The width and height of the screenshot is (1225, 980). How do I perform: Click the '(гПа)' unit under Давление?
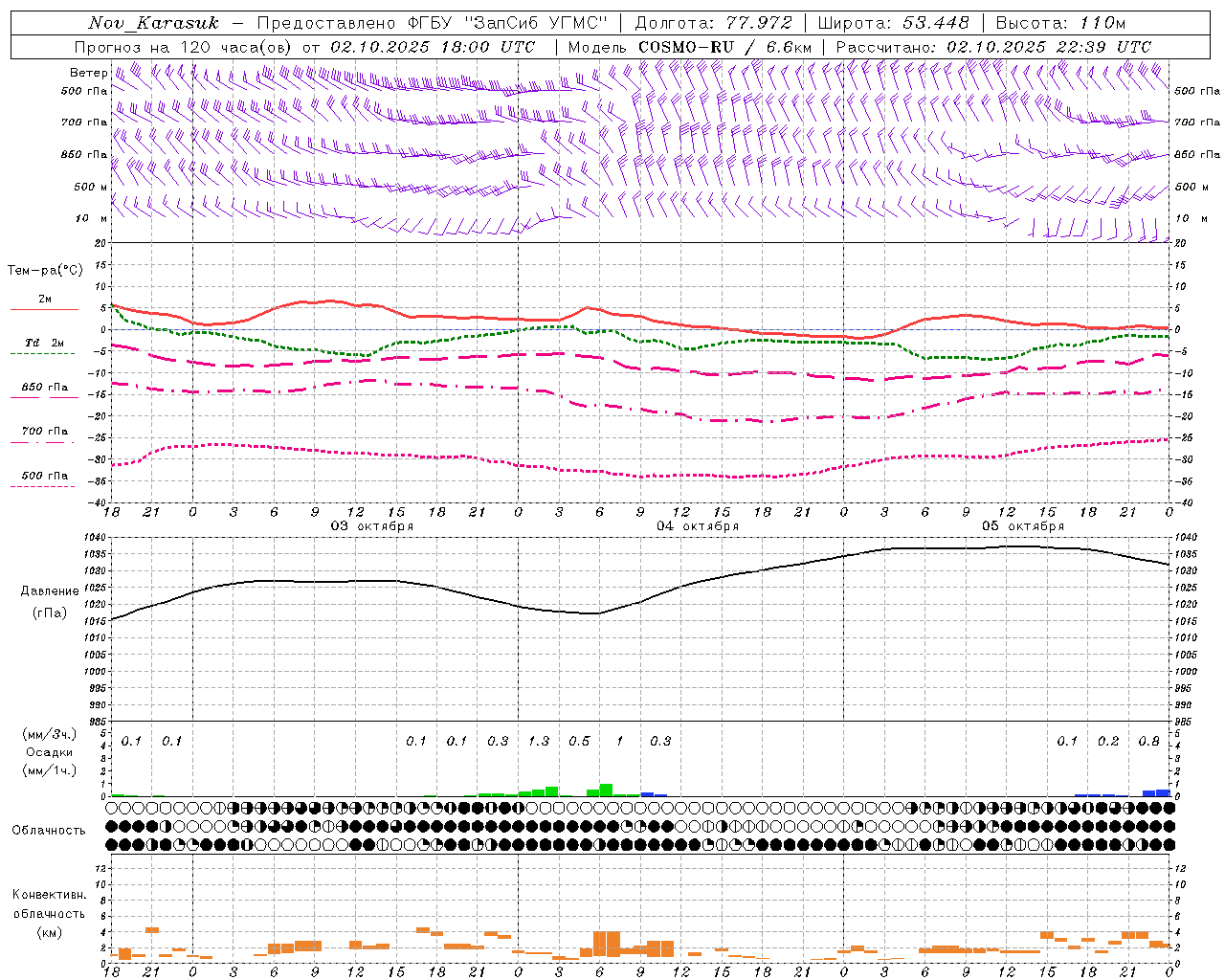pos(50,613)
